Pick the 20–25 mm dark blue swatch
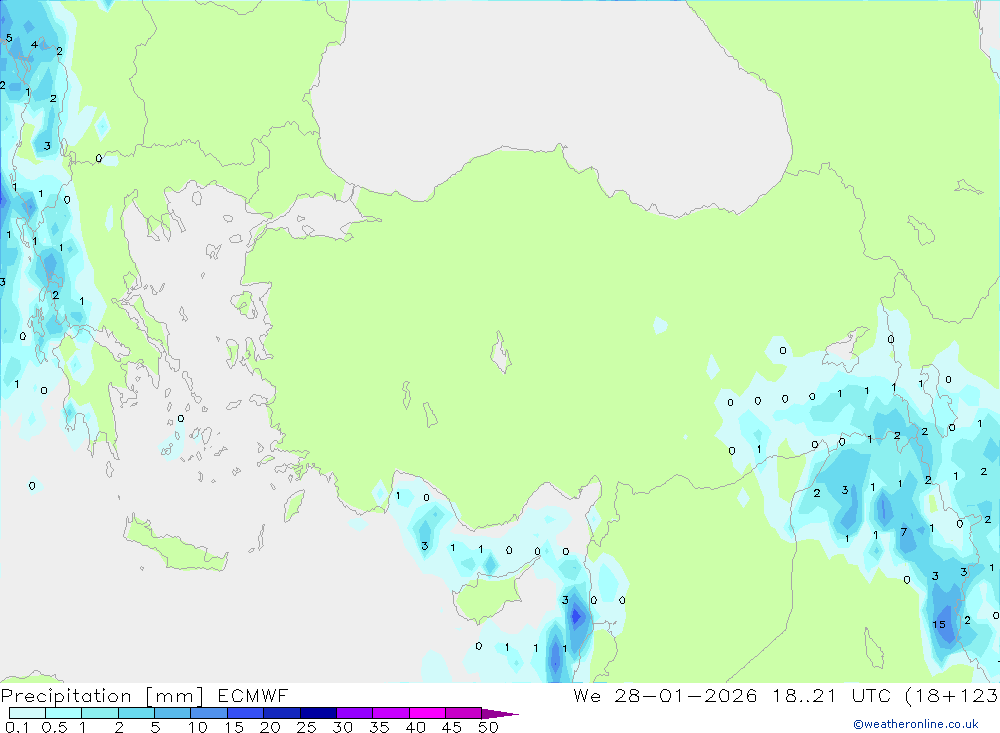This screenshot has height=733, width=1000. pyautogui.click(x=281, y=713)
